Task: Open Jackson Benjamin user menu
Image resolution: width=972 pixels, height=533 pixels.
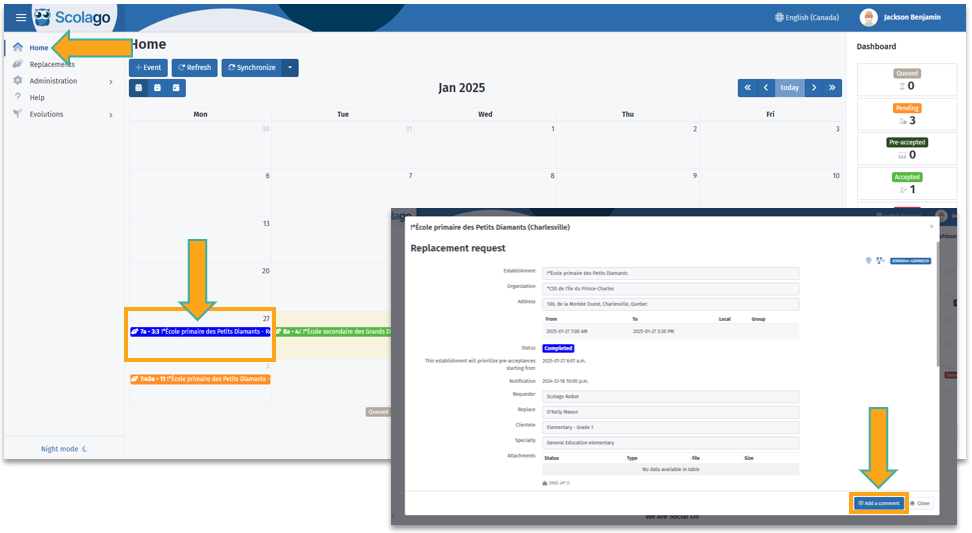Action: tap(900, 17)
